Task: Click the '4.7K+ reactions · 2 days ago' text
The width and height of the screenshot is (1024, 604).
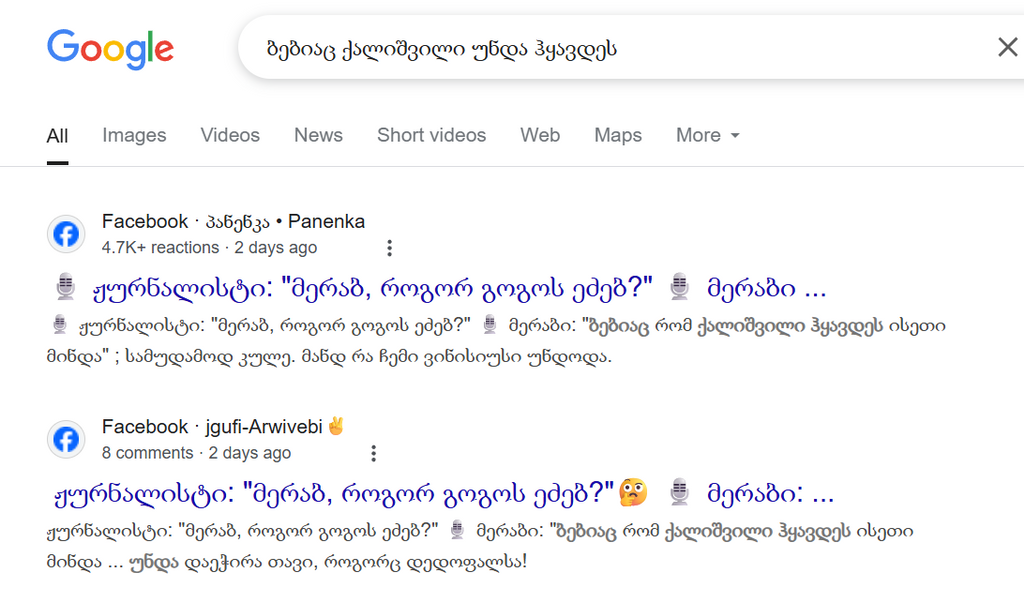Action: (x=209, y=248)
